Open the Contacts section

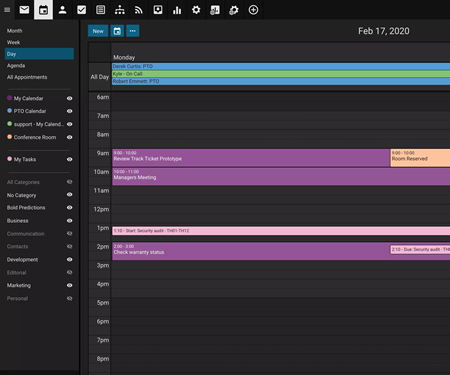point(62,10)
